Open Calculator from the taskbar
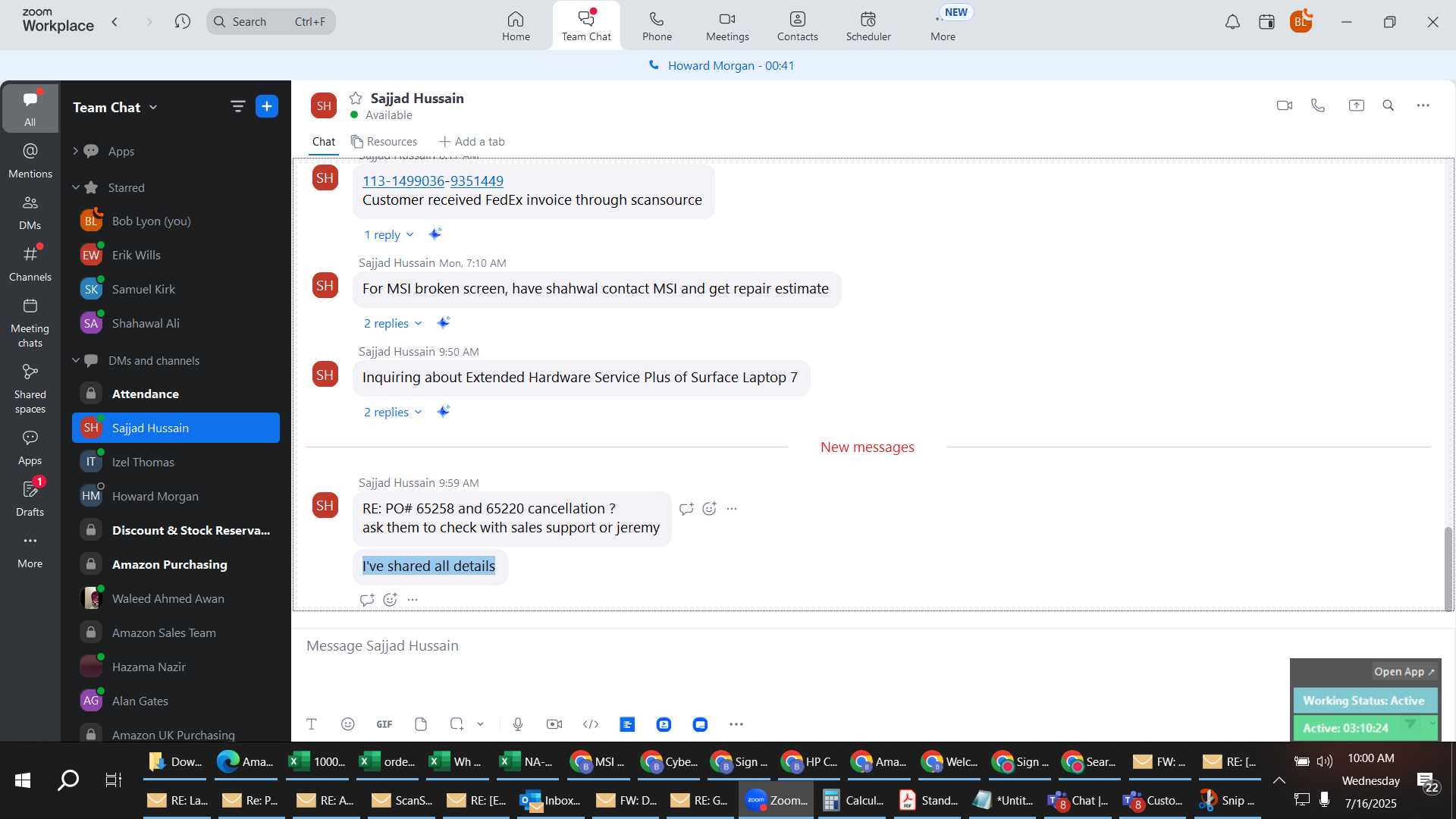Image resolution: width=1456 pixels, height=819 pixels. pos(854,801)
